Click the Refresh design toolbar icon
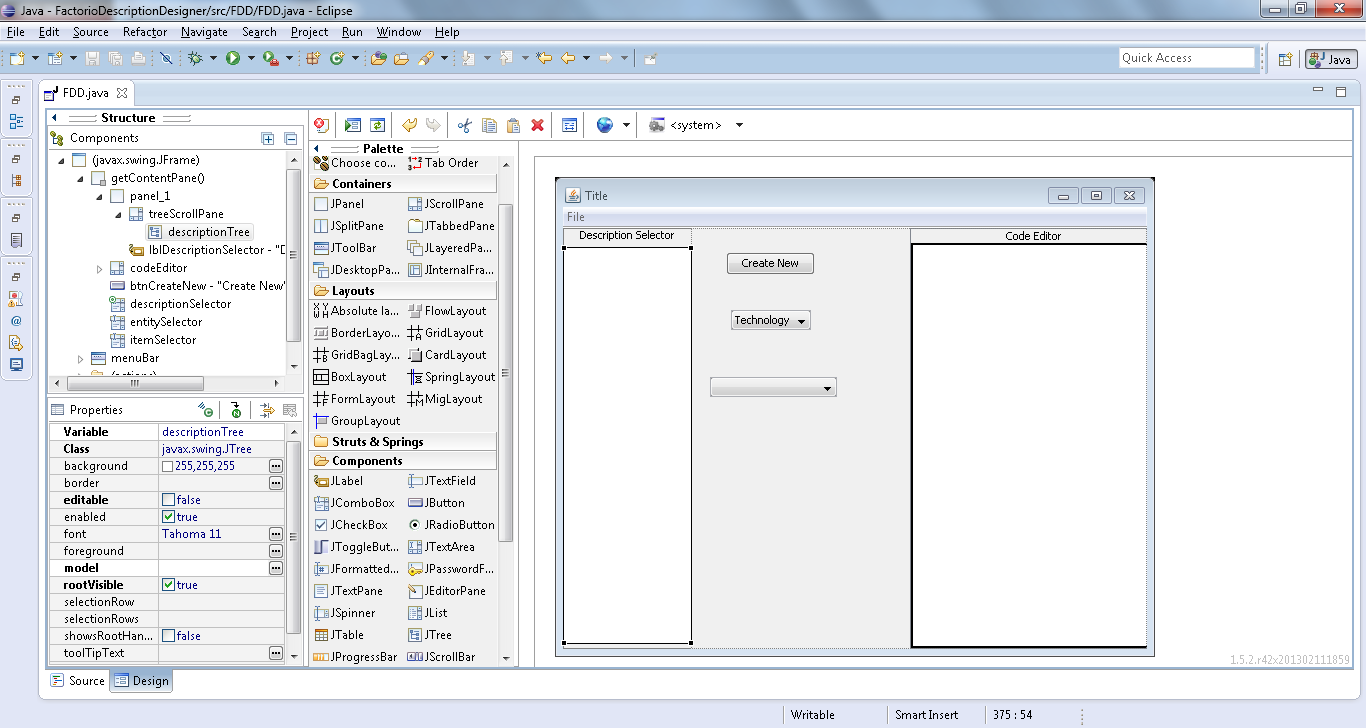The image size is (1366, 728). point(377,125)
